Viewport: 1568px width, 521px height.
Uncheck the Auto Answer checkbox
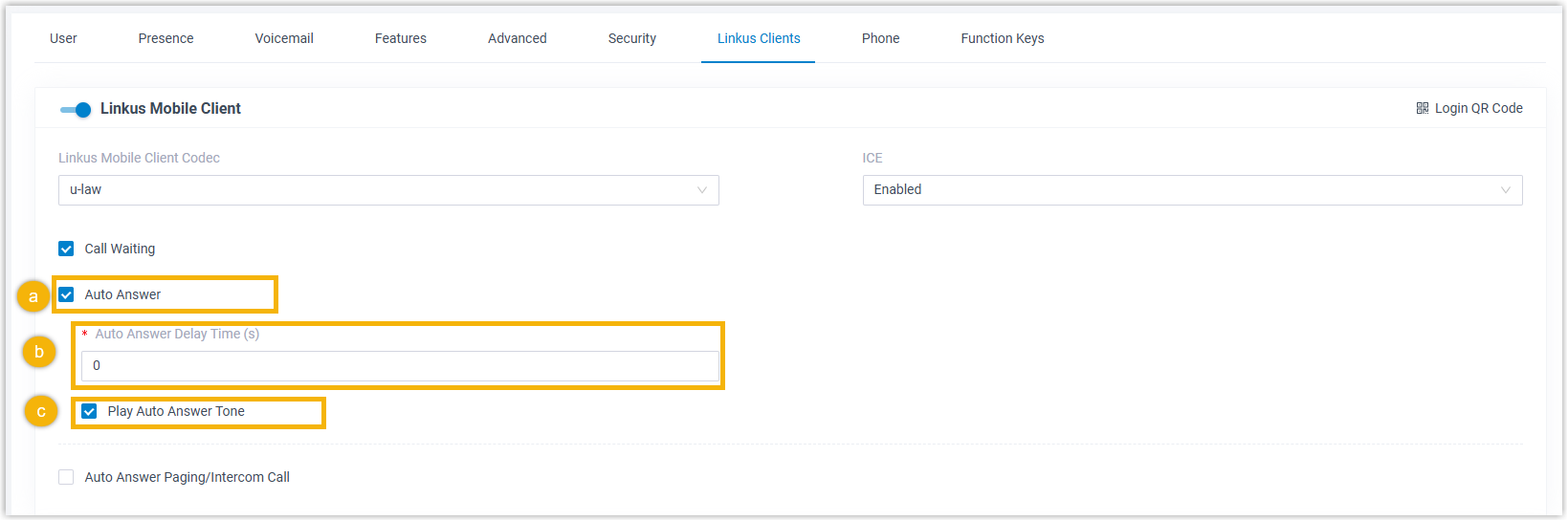(66, 294)
